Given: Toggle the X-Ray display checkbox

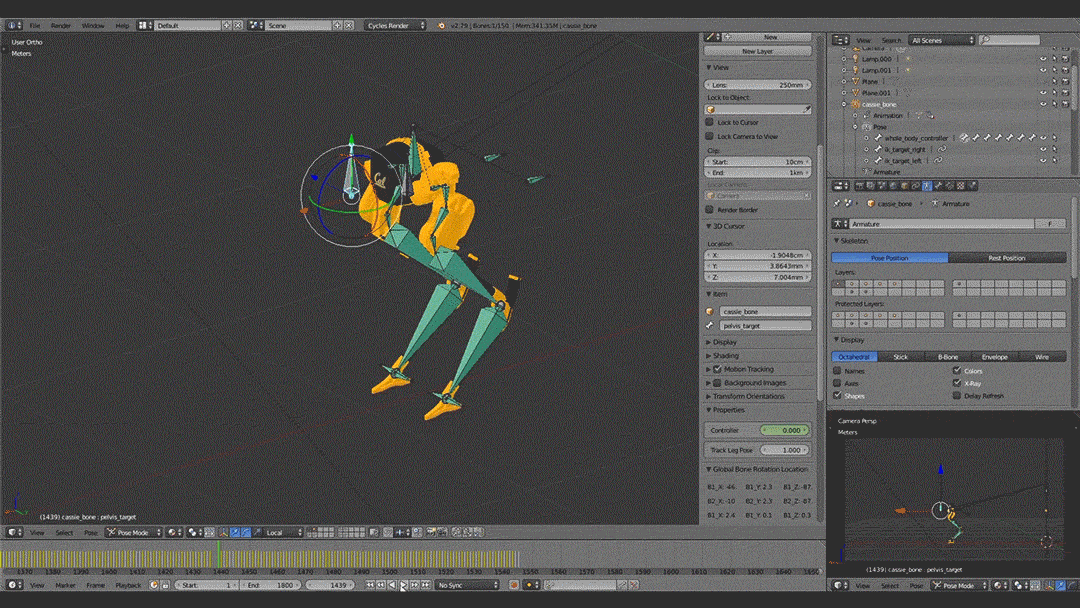Looking at the screenshot, I should pos(957,383).
